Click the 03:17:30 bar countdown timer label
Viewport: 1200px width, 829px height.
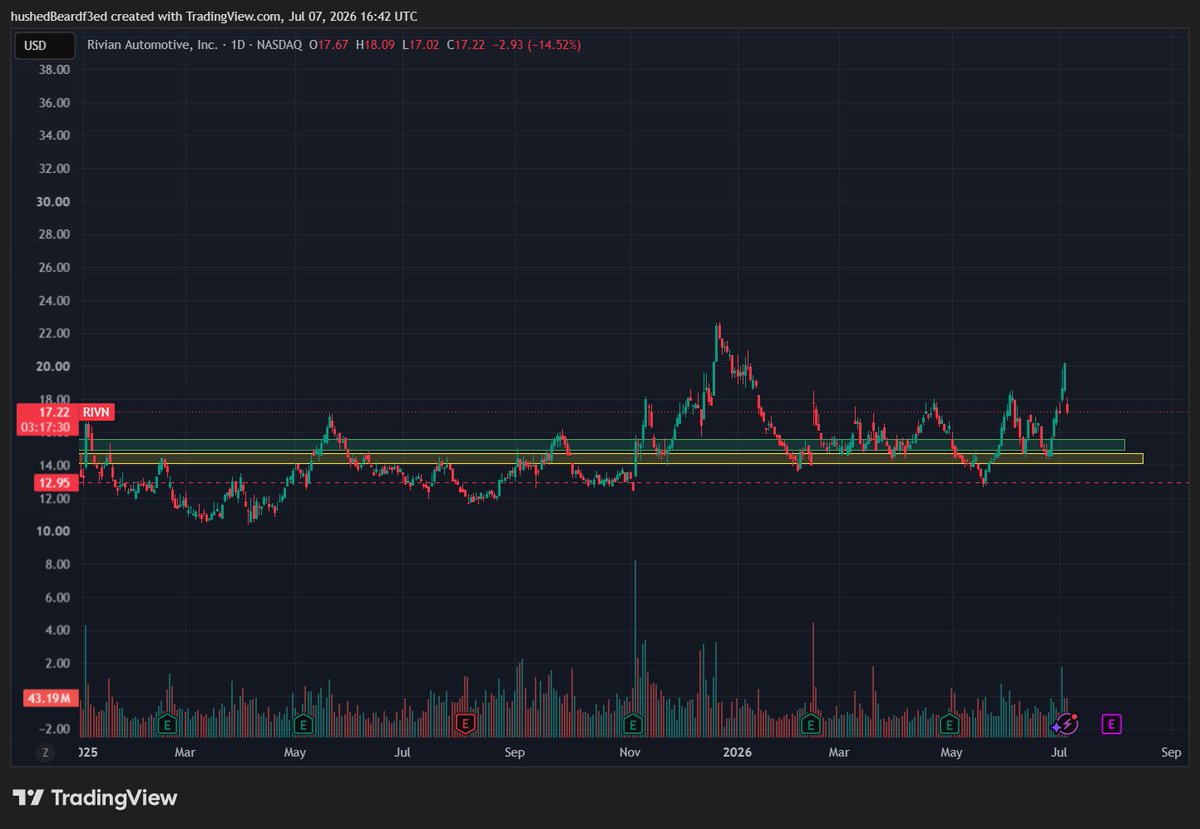click(x=46, y=427)
